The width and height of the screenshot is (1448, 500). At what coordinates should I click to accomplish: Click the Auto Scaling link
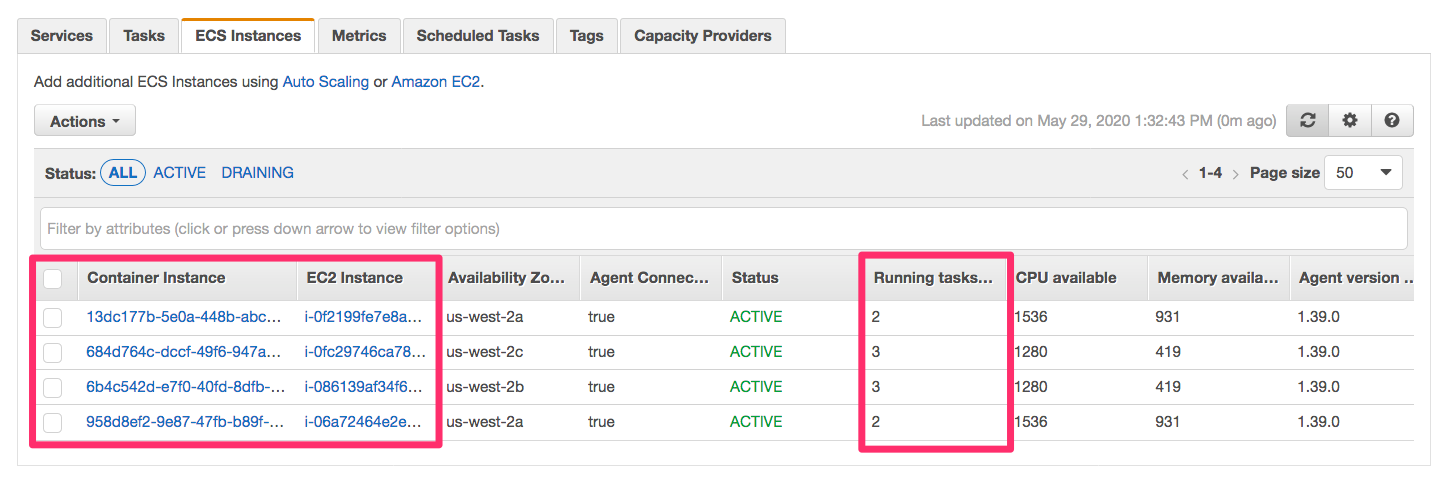tap(325, 82)
